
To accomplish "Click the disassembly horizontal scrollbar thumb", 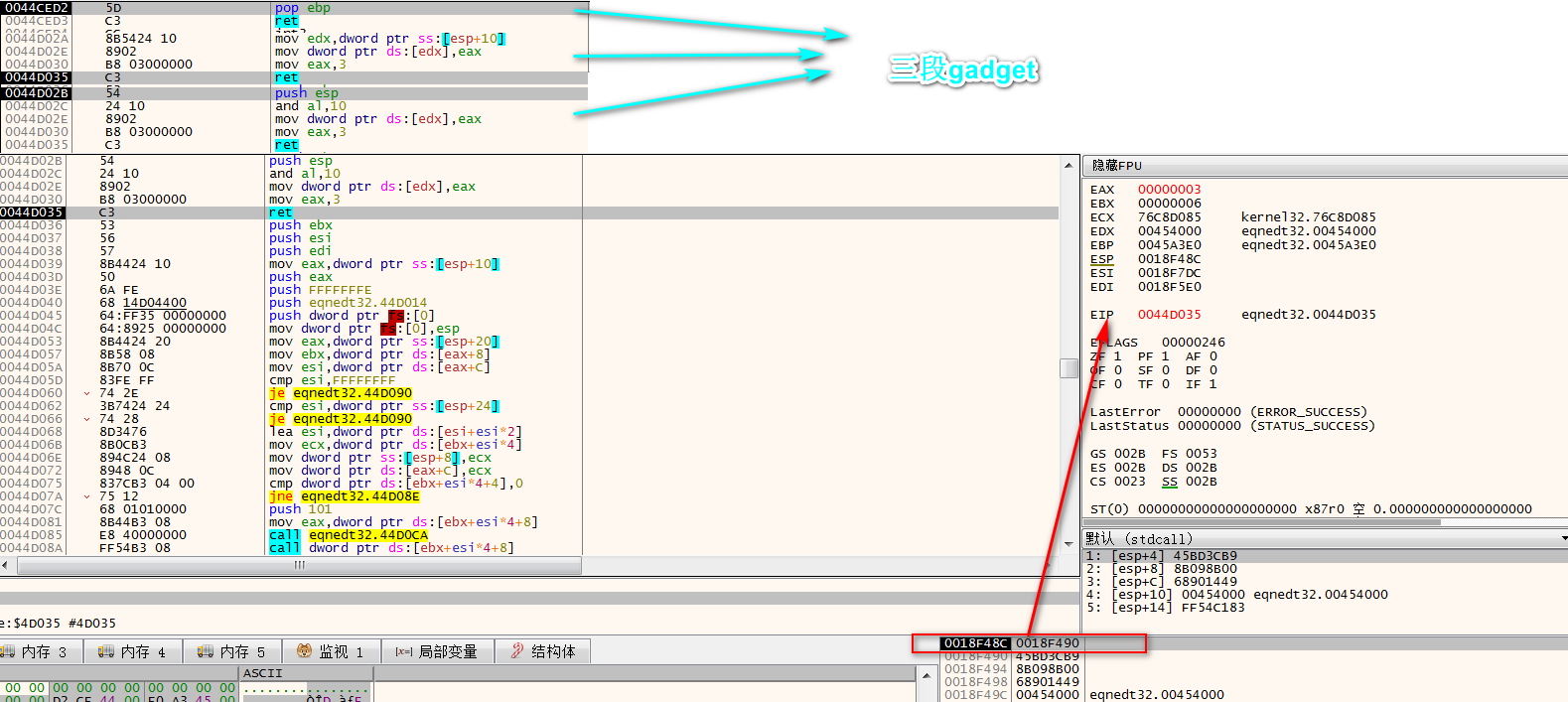I will click(x=299, y=565).
